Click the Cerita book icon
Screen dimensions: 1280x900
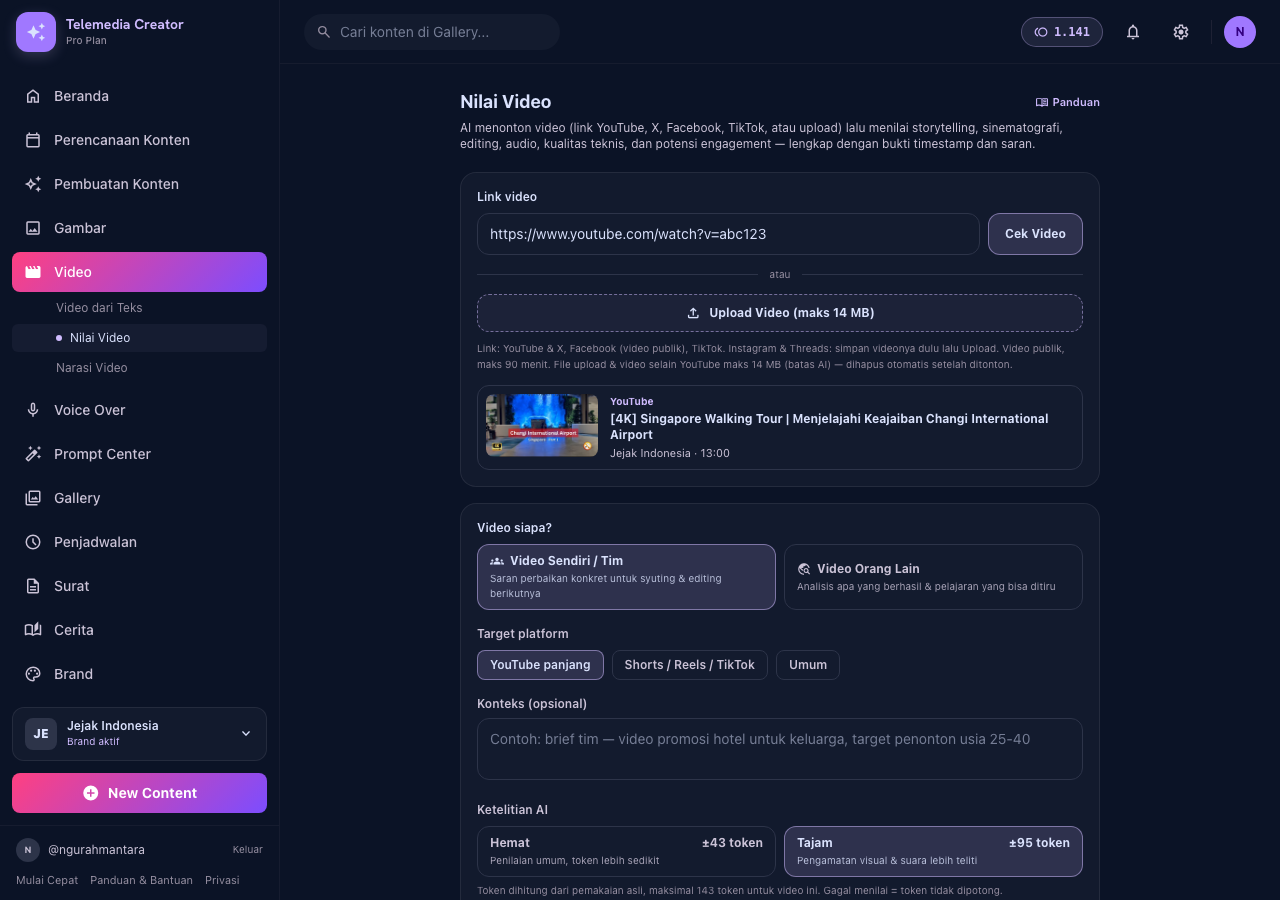33,630
